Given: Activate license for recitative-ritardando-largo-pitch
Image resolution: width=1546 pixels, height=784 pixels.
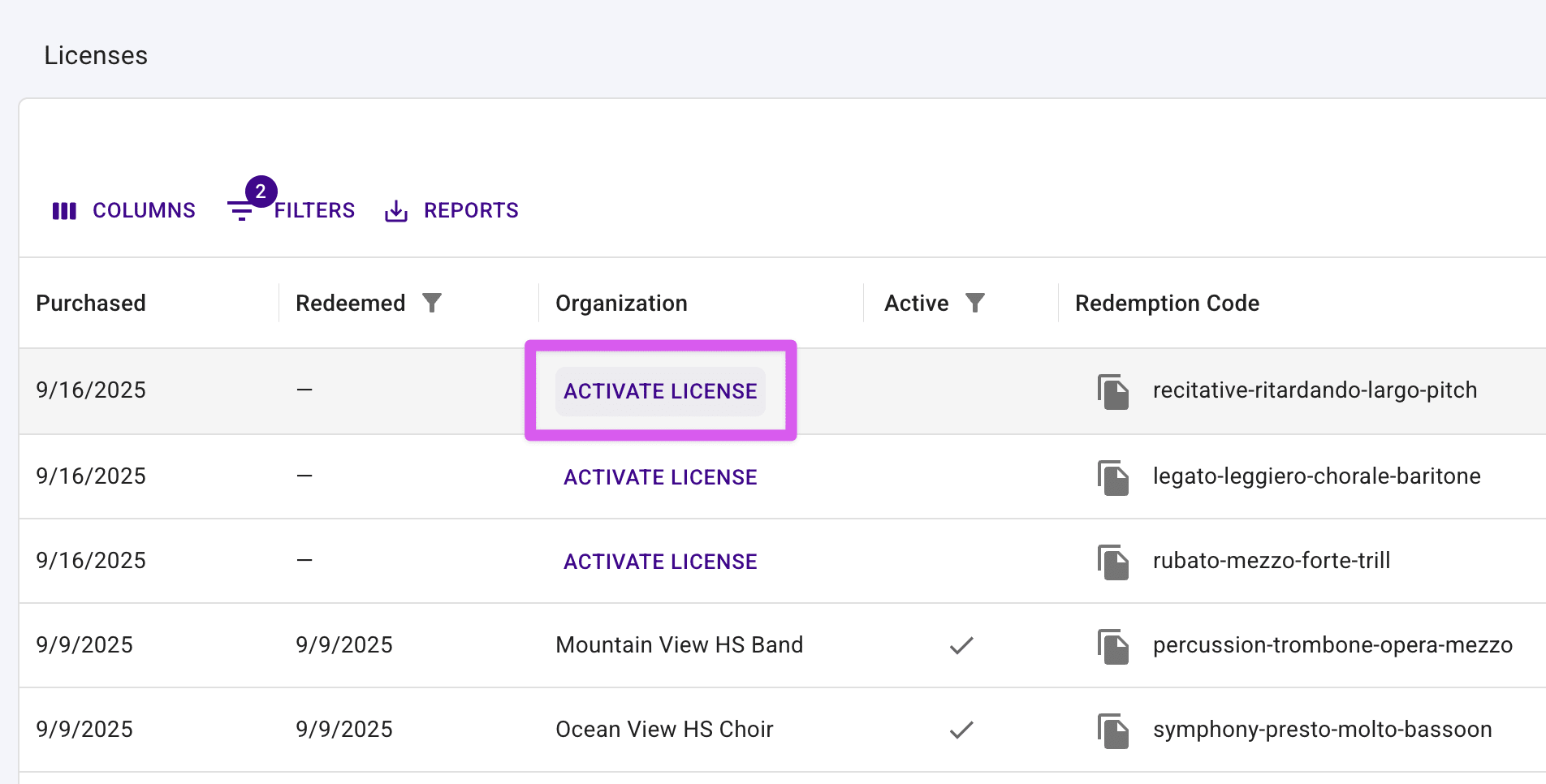Looking at the screenshot, I should pyautogui.click(x=660, y=391).
